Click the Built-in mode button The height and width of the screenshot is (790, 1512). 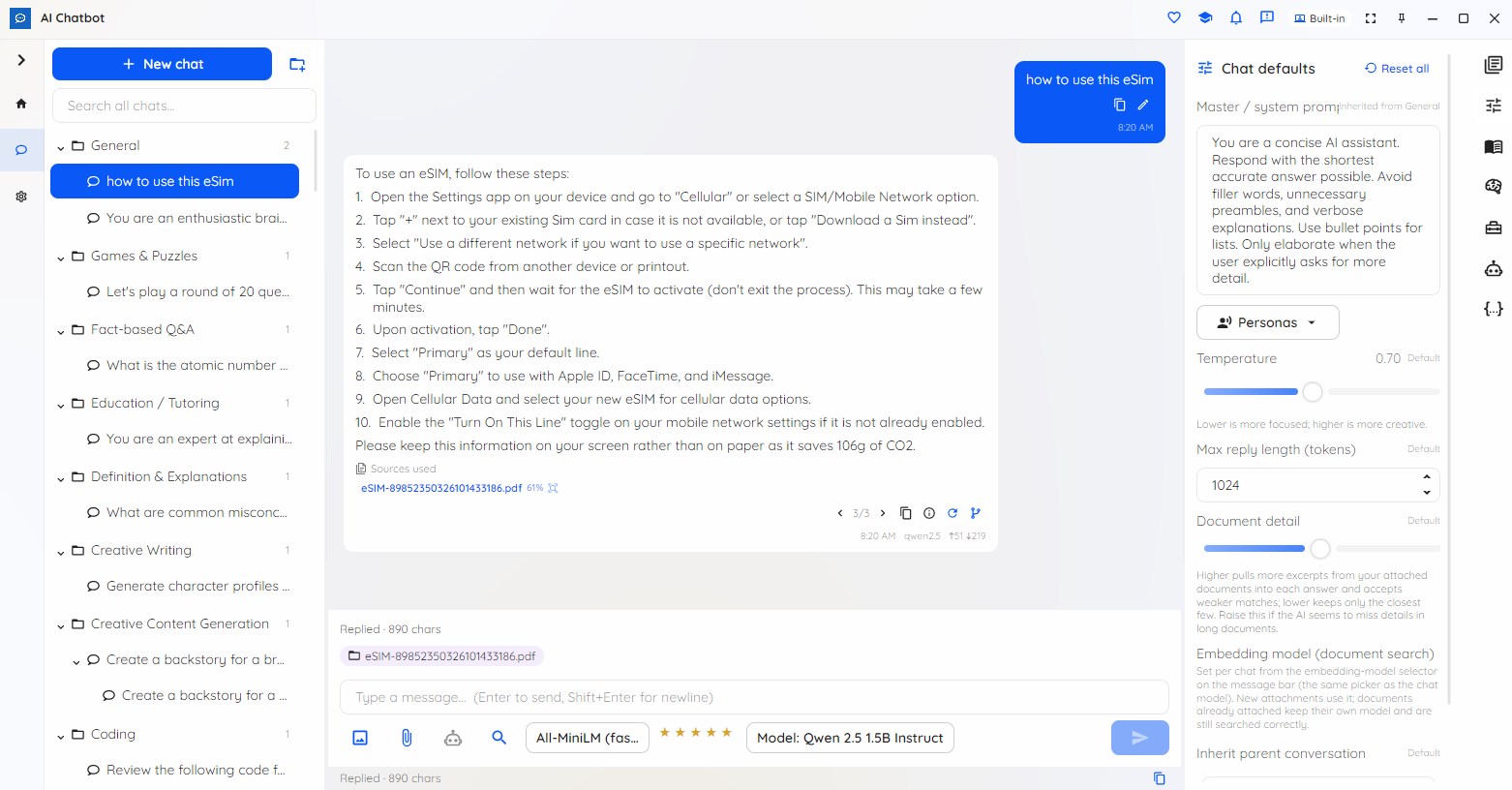(x=1319, y=17)
